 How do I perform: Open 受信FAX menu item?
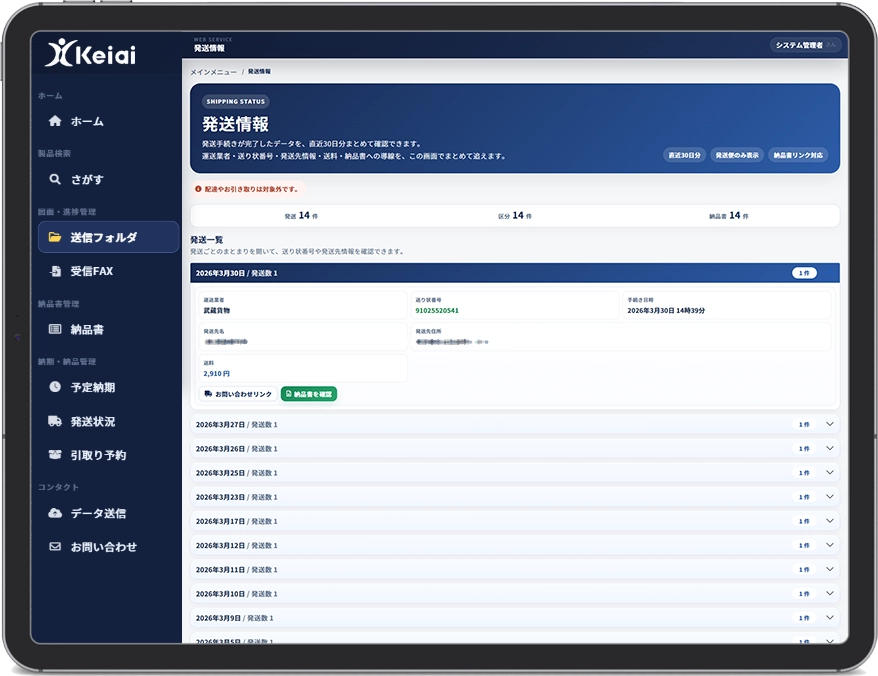point(109,271)
